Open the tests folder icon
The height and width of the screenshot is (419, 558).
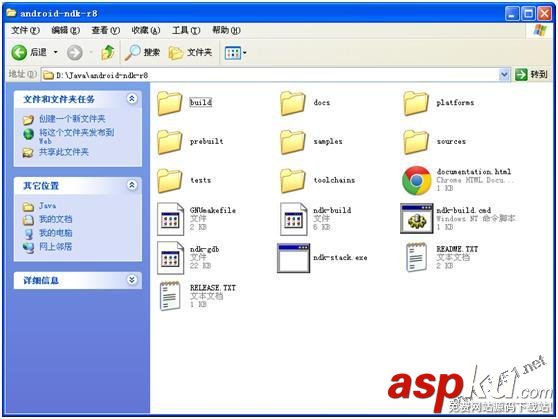pos(169,180)
